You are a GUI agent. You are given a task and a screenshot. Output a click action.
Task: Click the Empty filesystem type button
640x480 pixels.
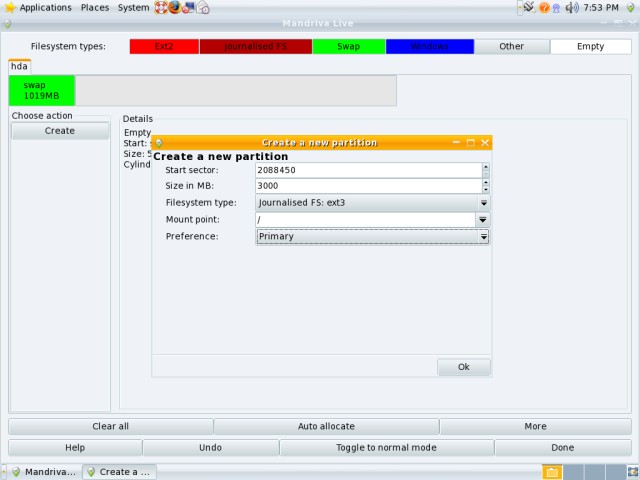[x=590, y=47]
